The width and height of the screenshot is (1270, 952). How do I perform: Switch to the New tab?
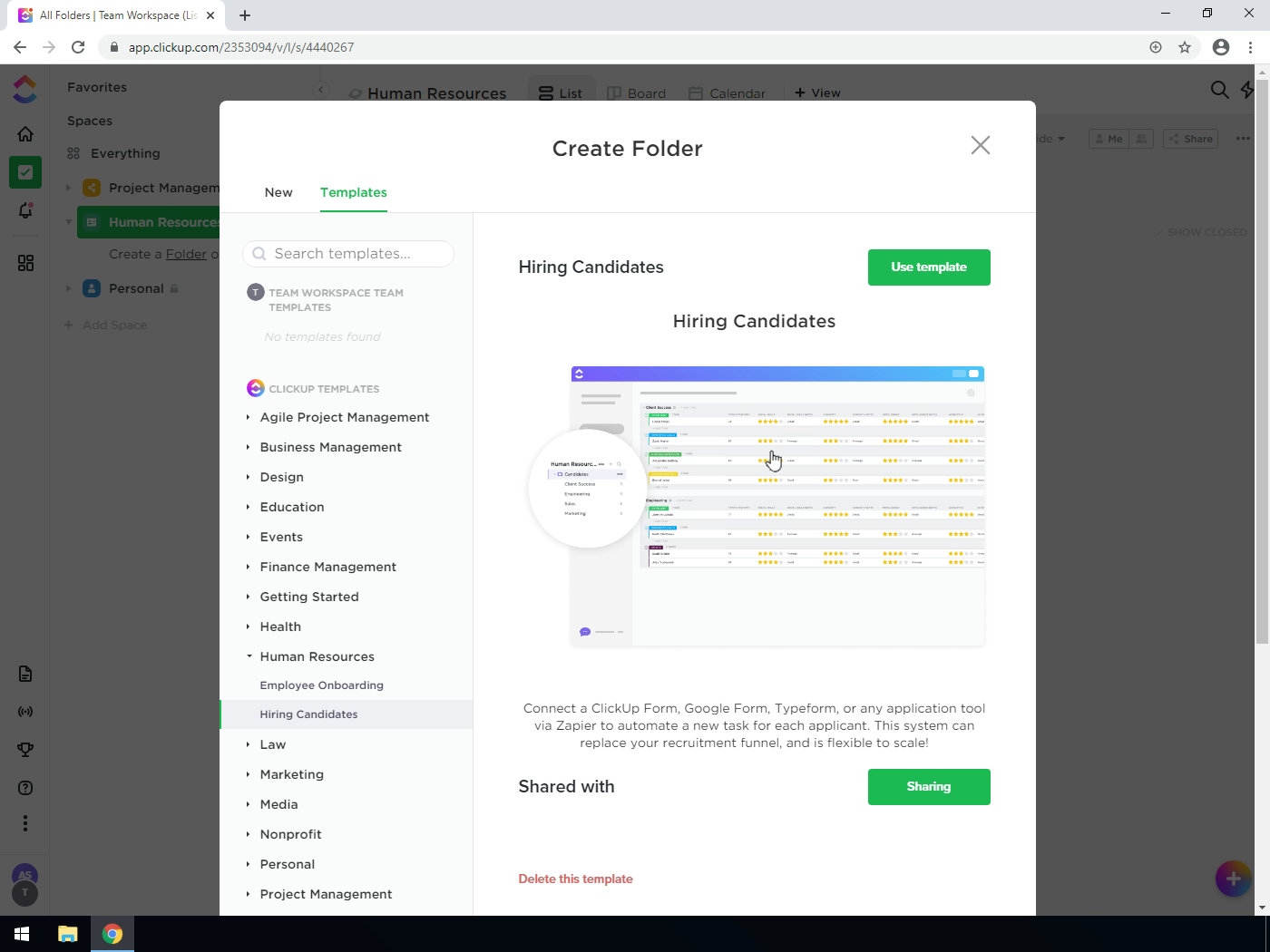[278, 192]
